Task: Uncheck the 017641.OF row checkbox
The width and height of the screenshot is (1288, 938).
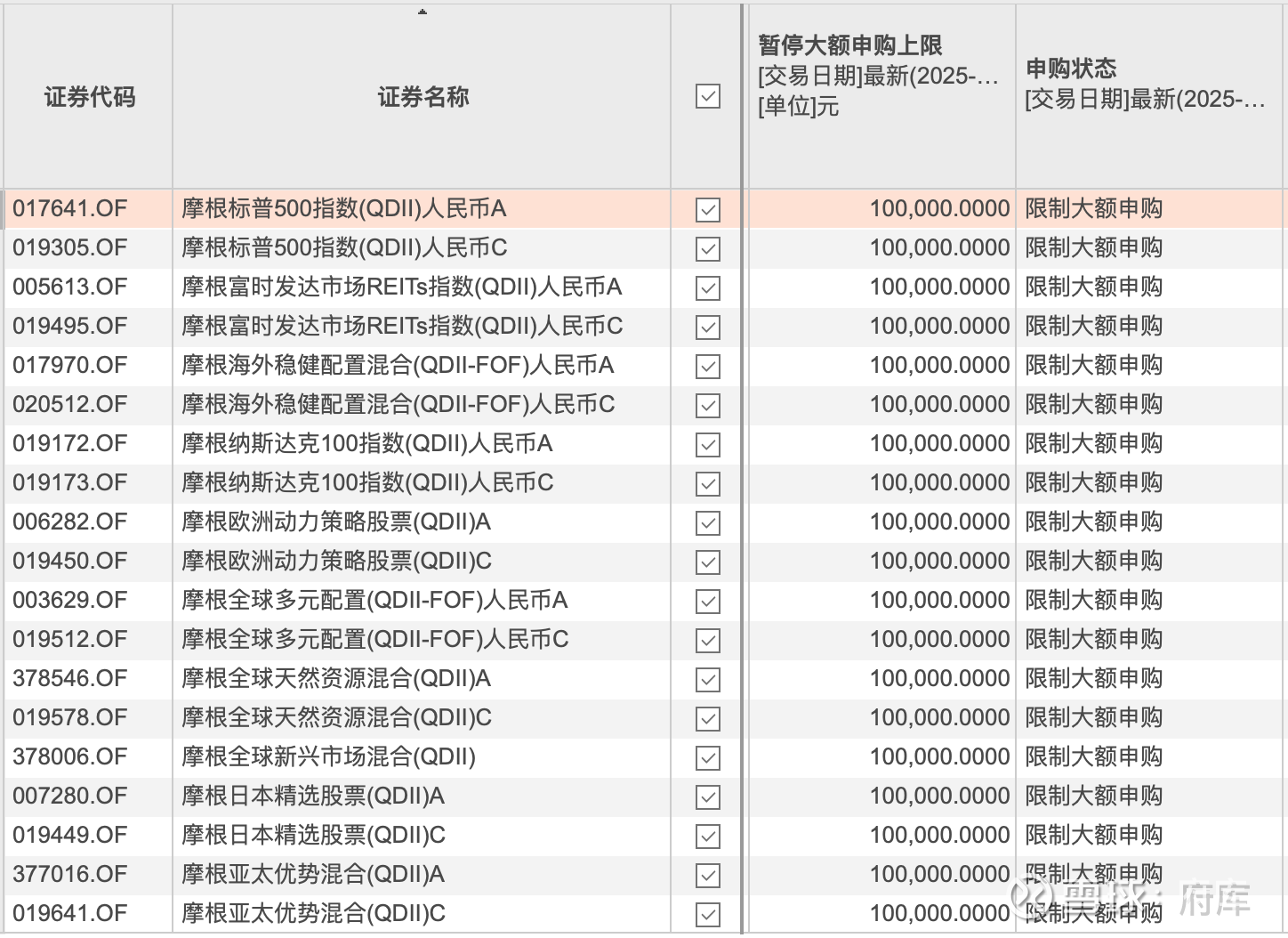Action: click(x=705, y=209)
